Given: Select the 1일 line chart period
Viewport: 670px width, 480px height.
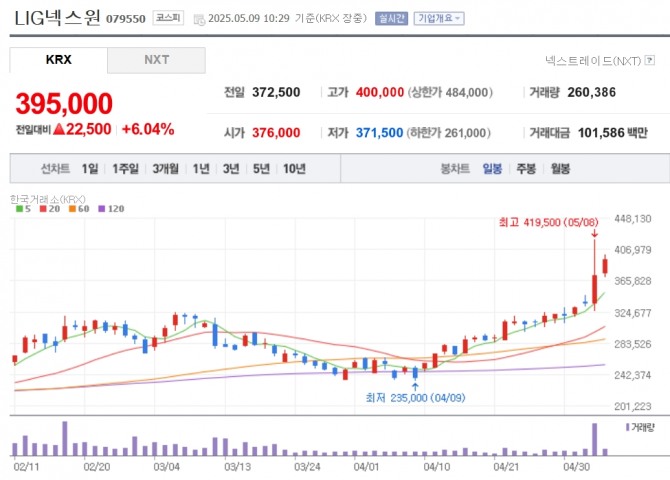Looking at the screenshot, I should (x=90, y=169).
